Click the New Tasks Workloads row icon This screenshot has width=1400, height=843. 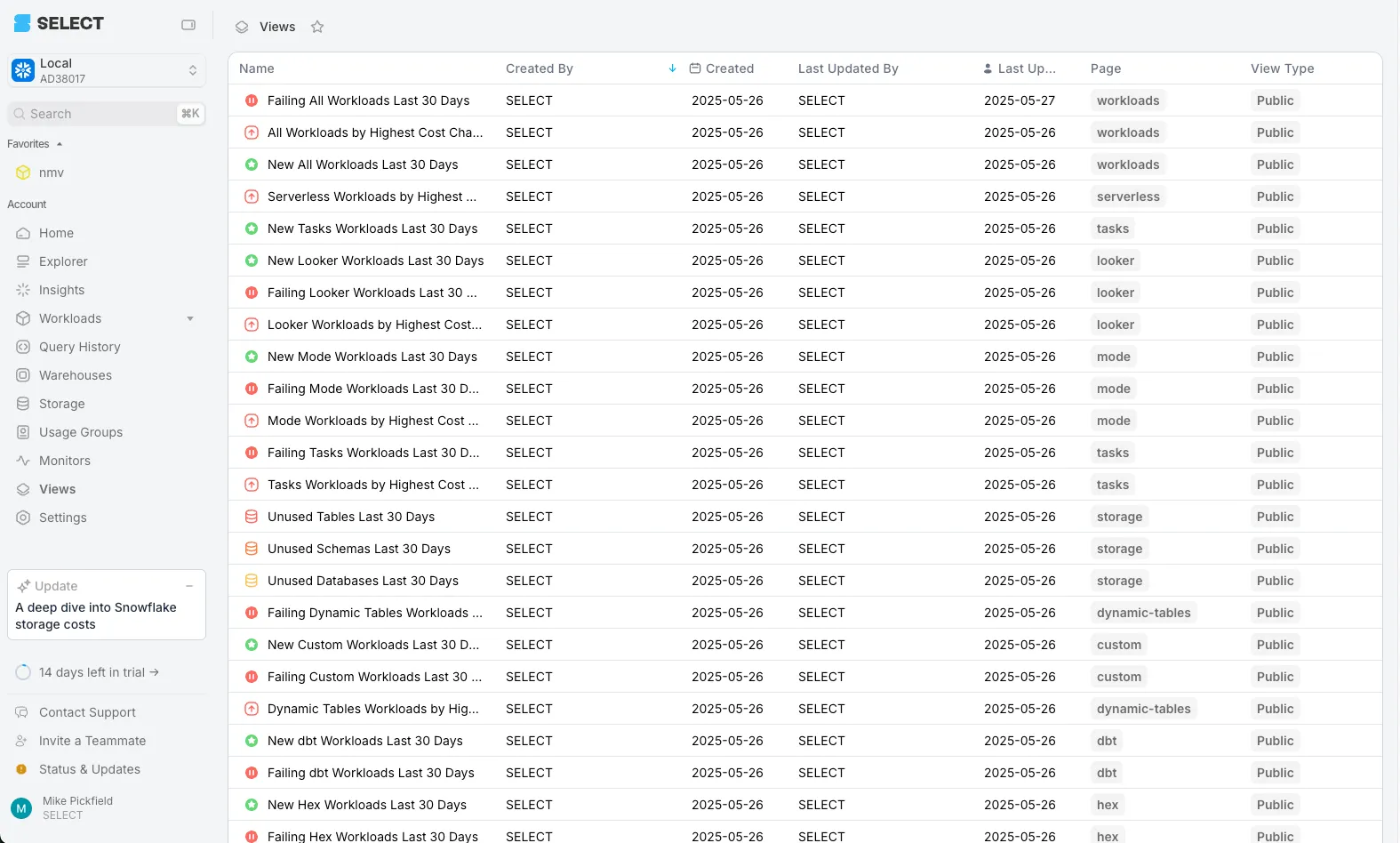pyautogui.click(x=252, y=229)
